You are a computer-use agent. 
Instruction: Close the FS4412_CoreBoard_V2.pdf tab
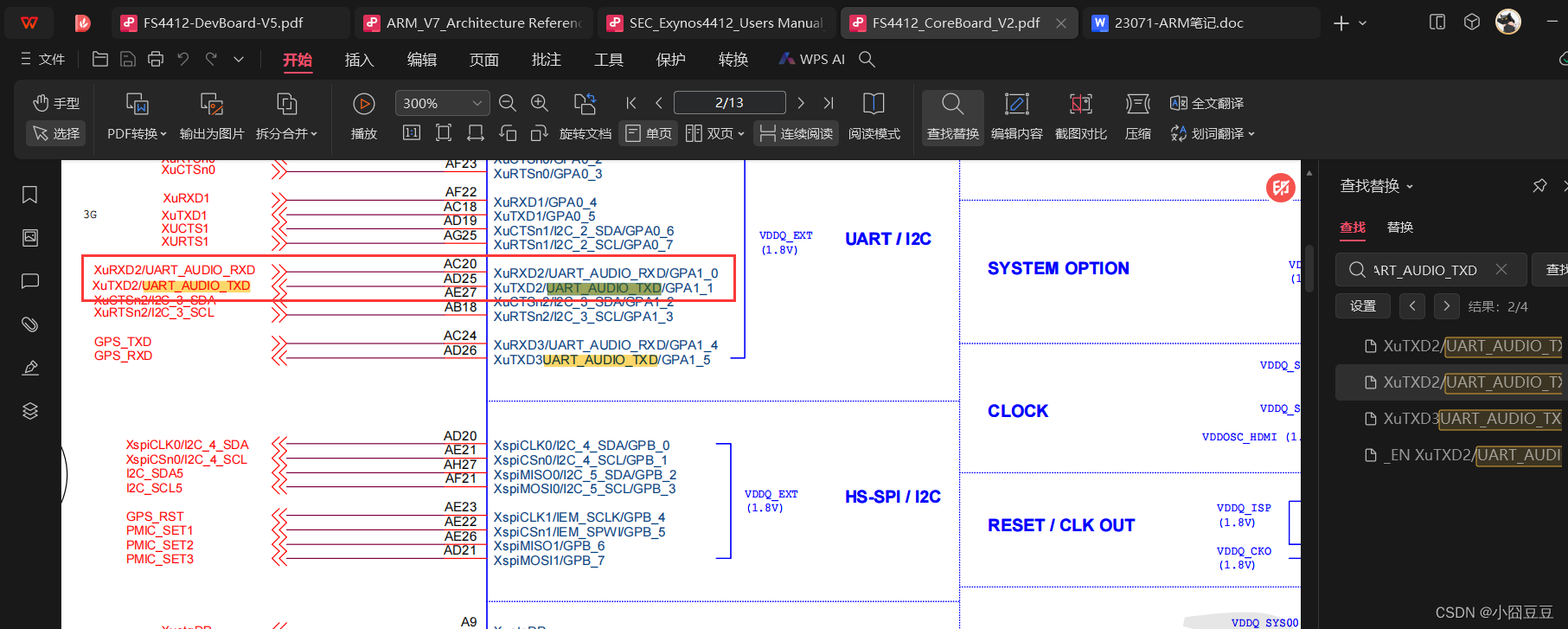(1061, 23)
